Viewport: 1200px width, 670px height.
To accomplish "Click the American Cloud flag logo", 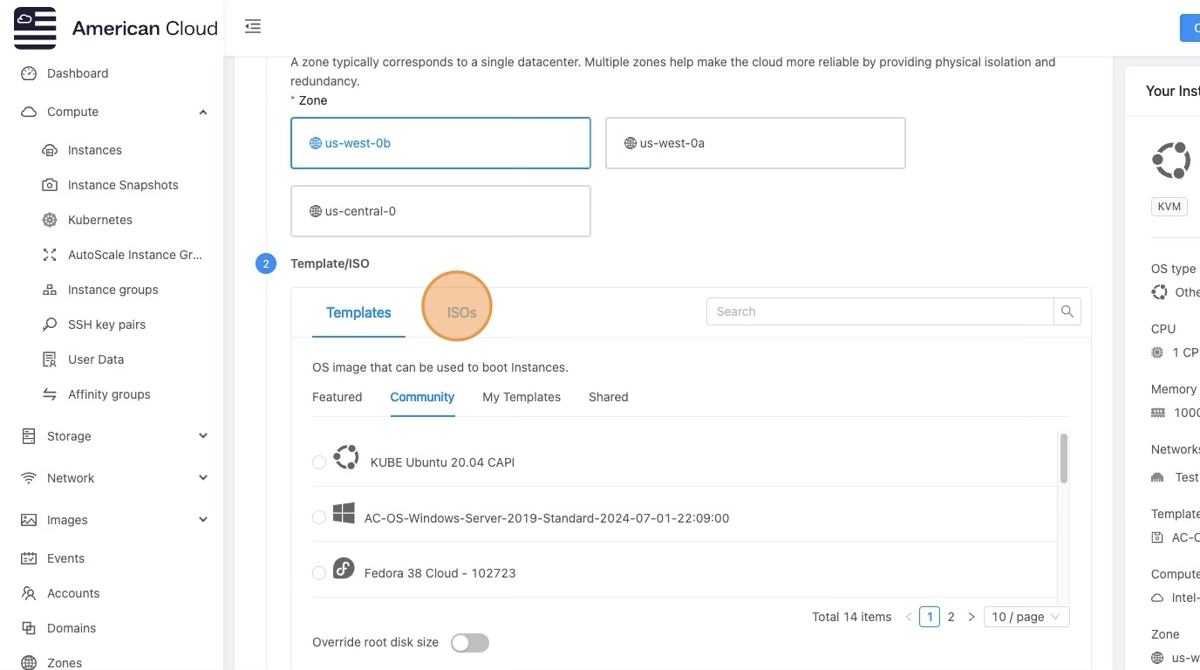I will [35, 28].
